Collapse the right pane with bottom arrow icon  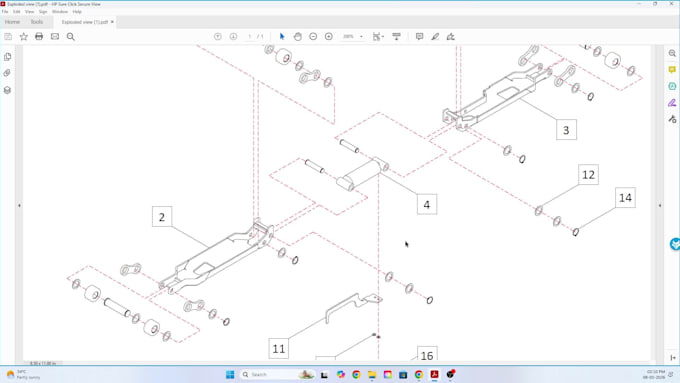coord(673,358)
